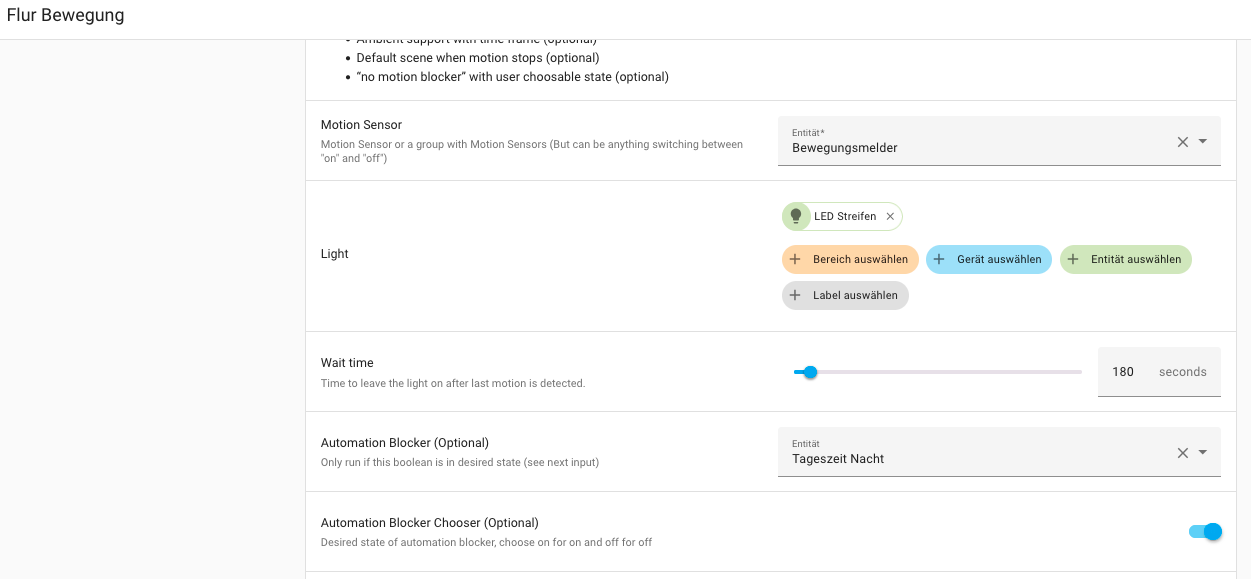Click the LED Streifen chip label
The image size is (1251, 579).
[845, 217]
